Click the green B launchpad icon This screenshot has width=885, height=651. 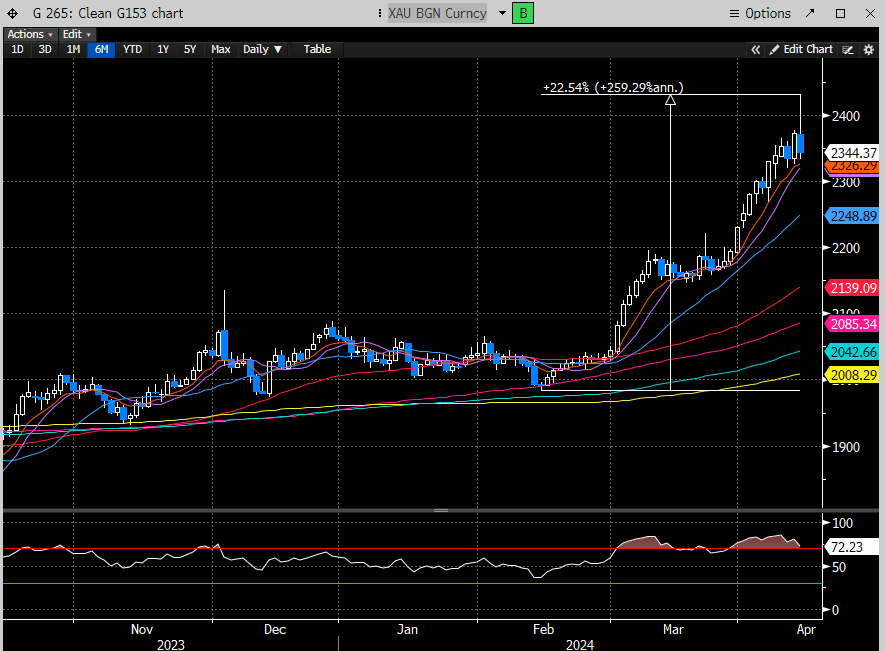click(522, 13)
